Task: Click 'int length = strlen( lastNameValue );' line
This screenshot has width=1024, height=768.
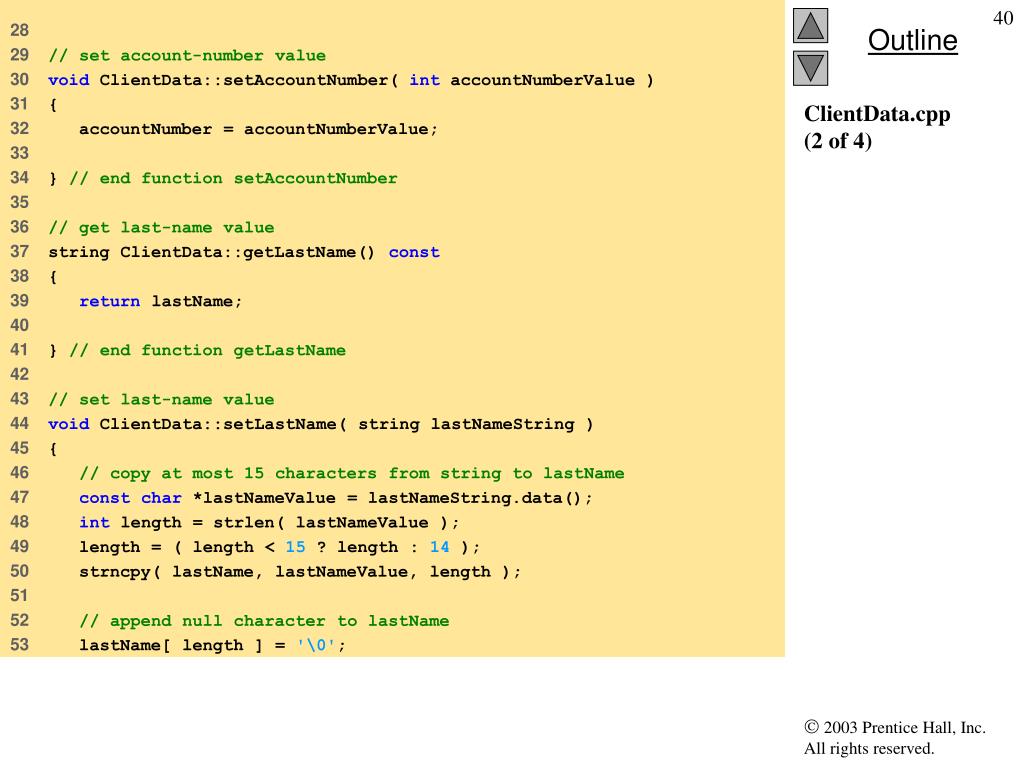Action: 269,522
